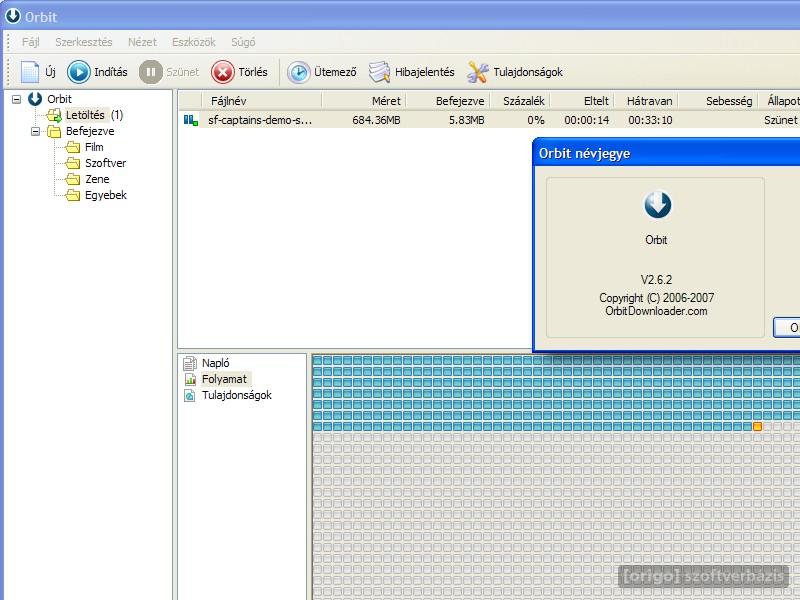The image size is (800, 600).
Task: Open the Nézet menu
Action: 142,42
